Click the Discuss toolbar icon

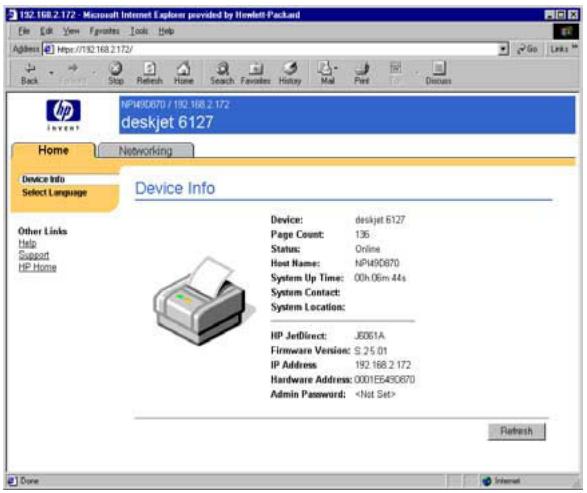pos(439,68)
